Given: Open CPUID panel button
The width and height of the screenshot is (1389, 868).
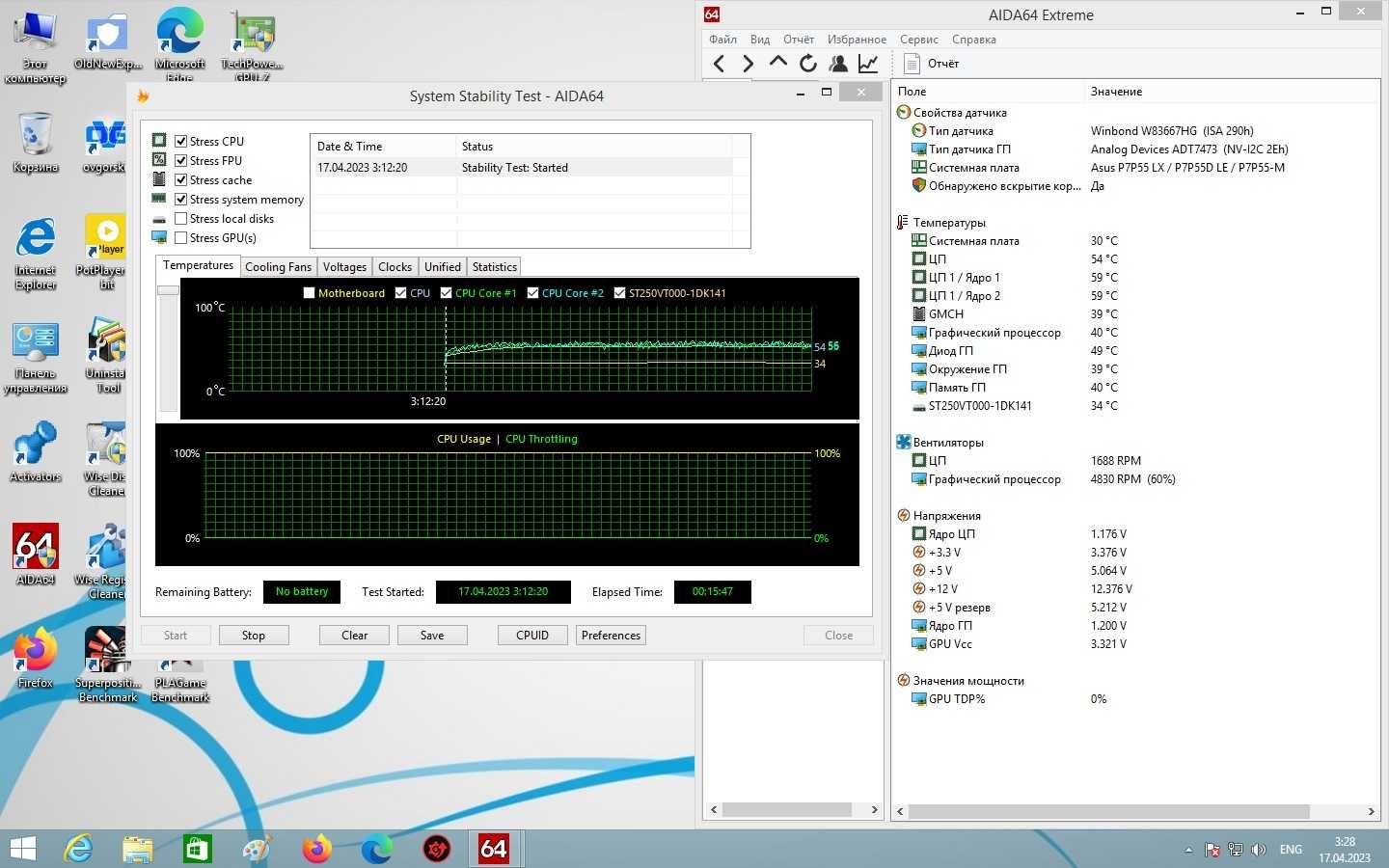Looking at the screenshot, I should [532, 636].
